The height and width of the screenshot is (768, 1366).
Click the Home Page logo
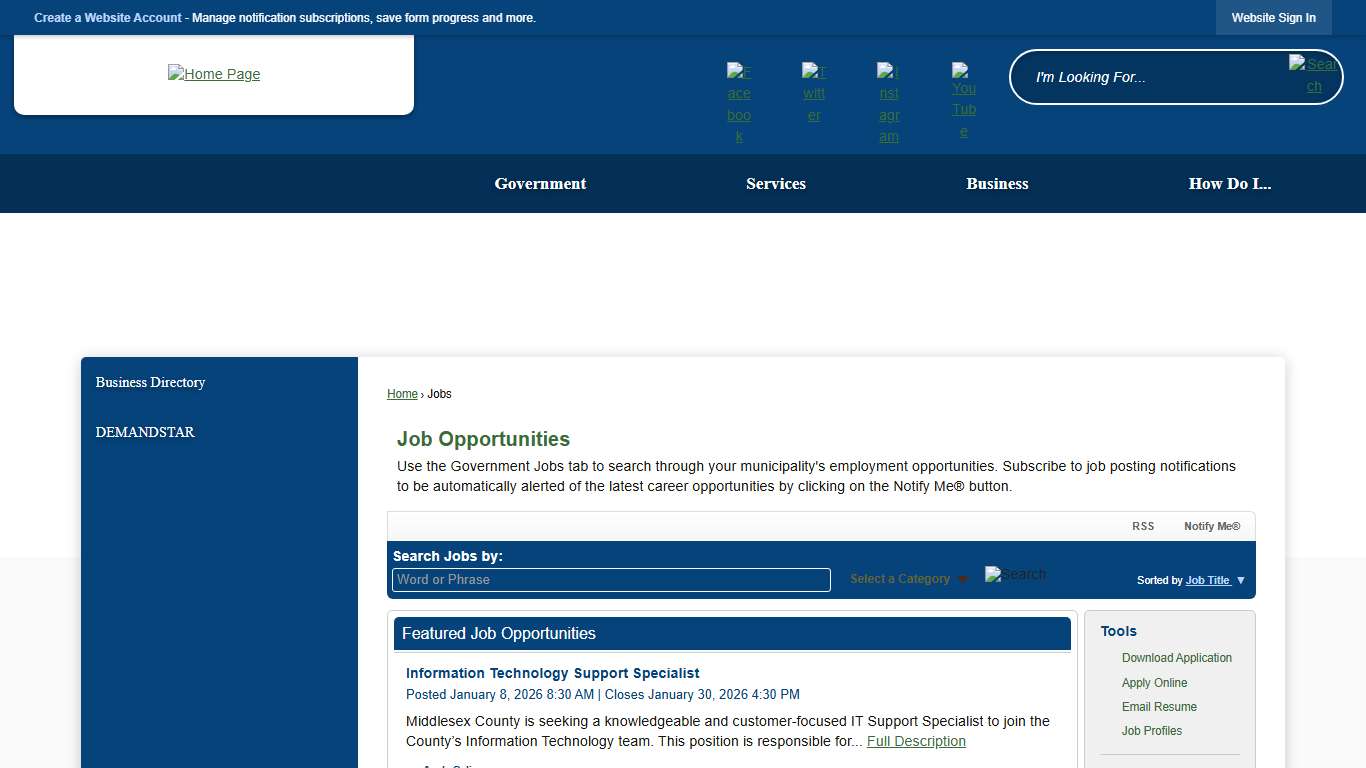213,74
